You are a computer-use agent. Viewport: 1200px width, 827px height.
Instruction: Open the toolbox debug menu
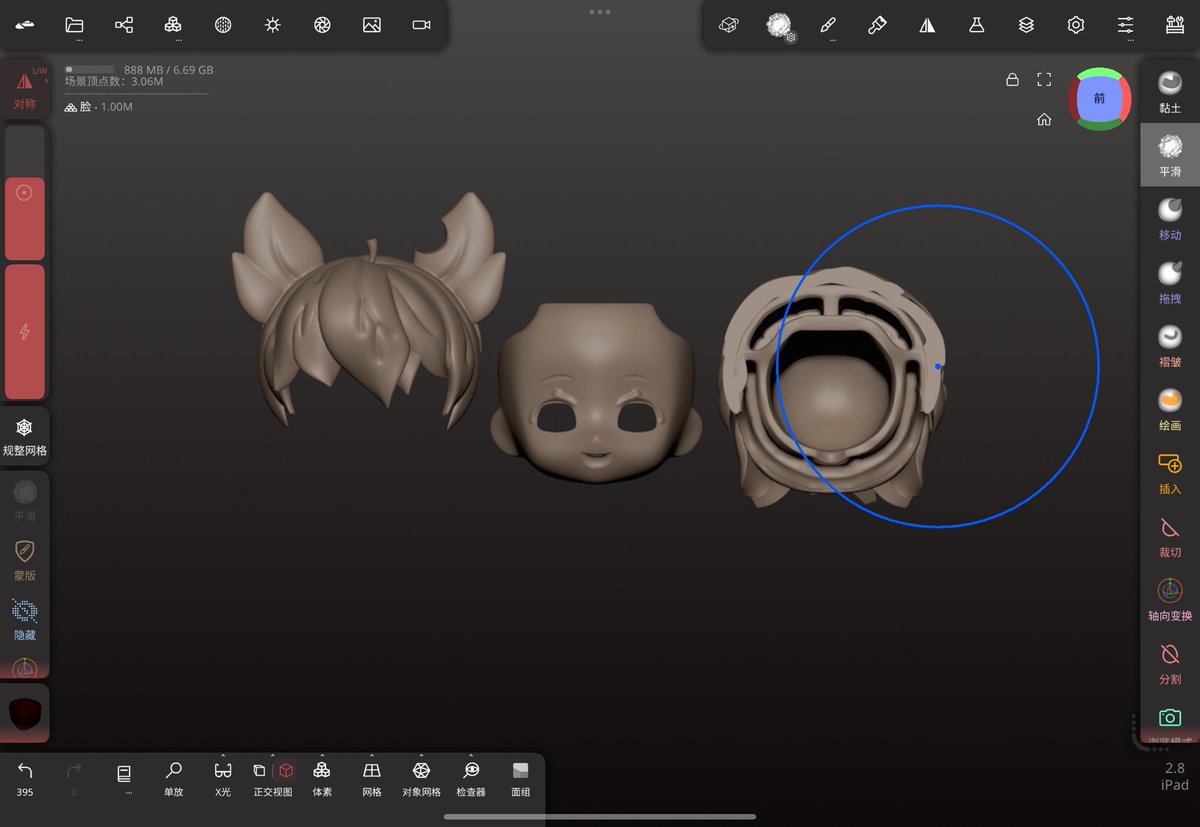pyautogui.click(x=1175, y=25)
